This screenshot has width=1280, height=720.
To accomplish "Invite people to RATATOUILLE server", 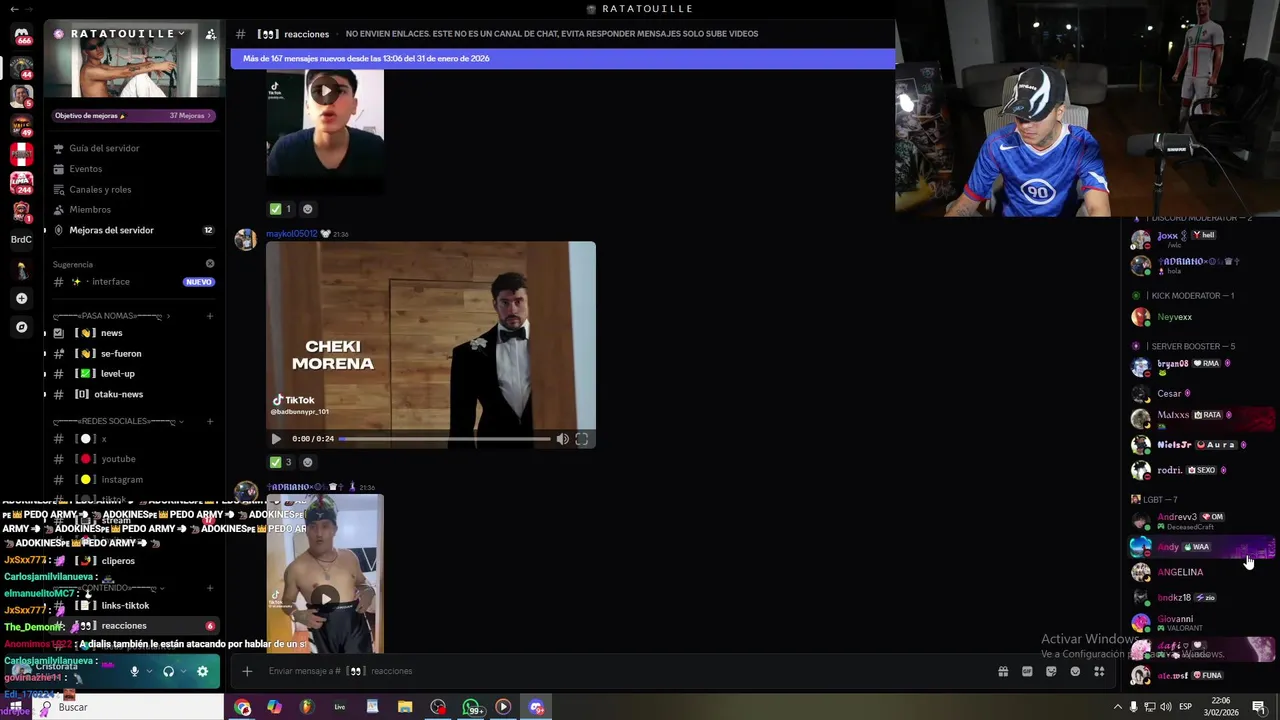I will coord(210,34).
